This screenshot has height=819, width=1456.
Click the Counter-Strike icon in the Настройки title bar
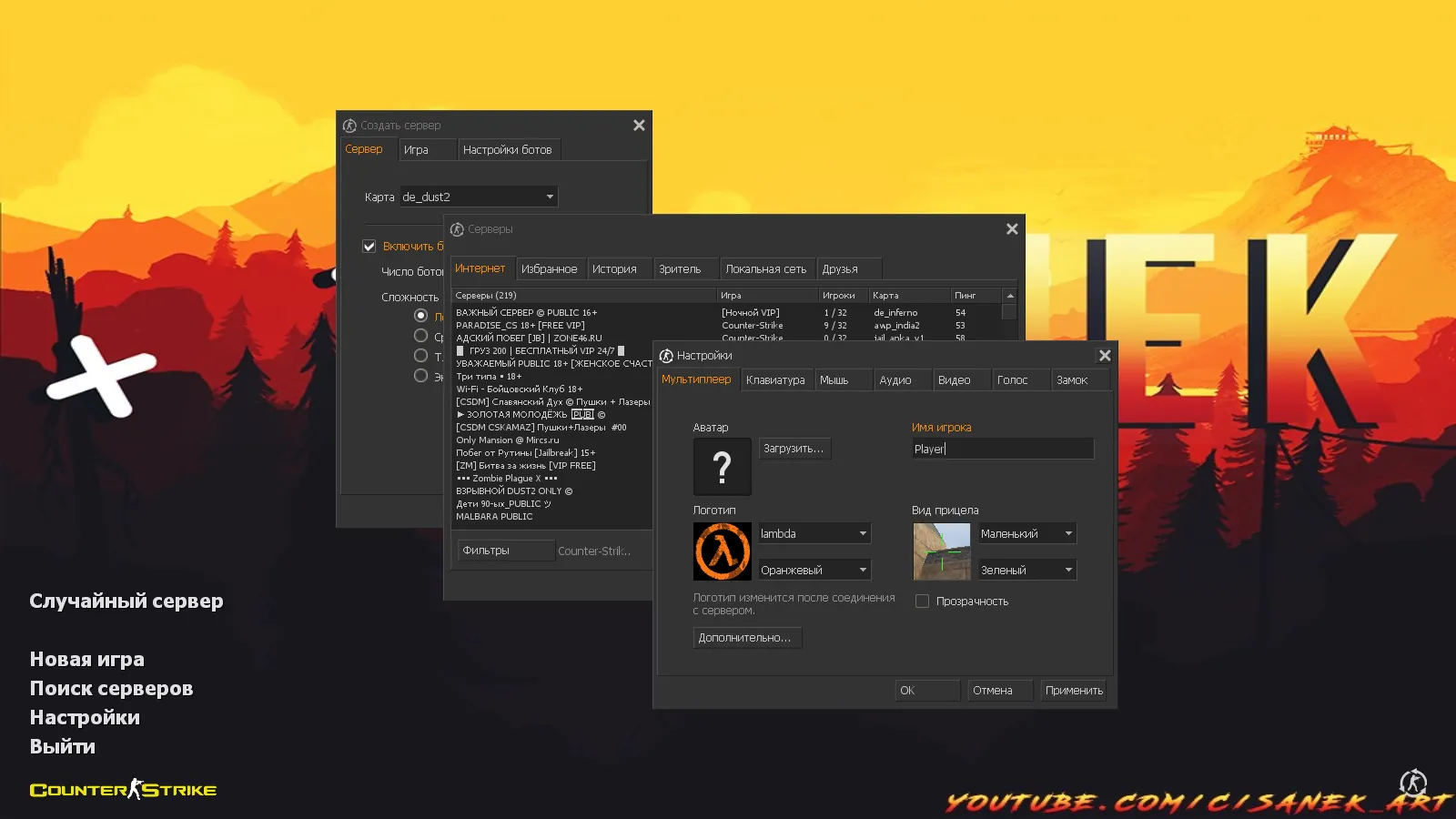[666, 356]
